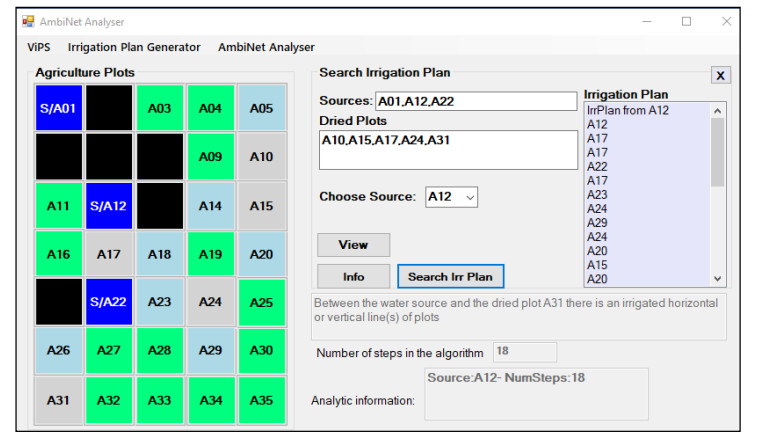Select the blue S/A01 source plot
The image size is (760, 448).
click(59, 108)
